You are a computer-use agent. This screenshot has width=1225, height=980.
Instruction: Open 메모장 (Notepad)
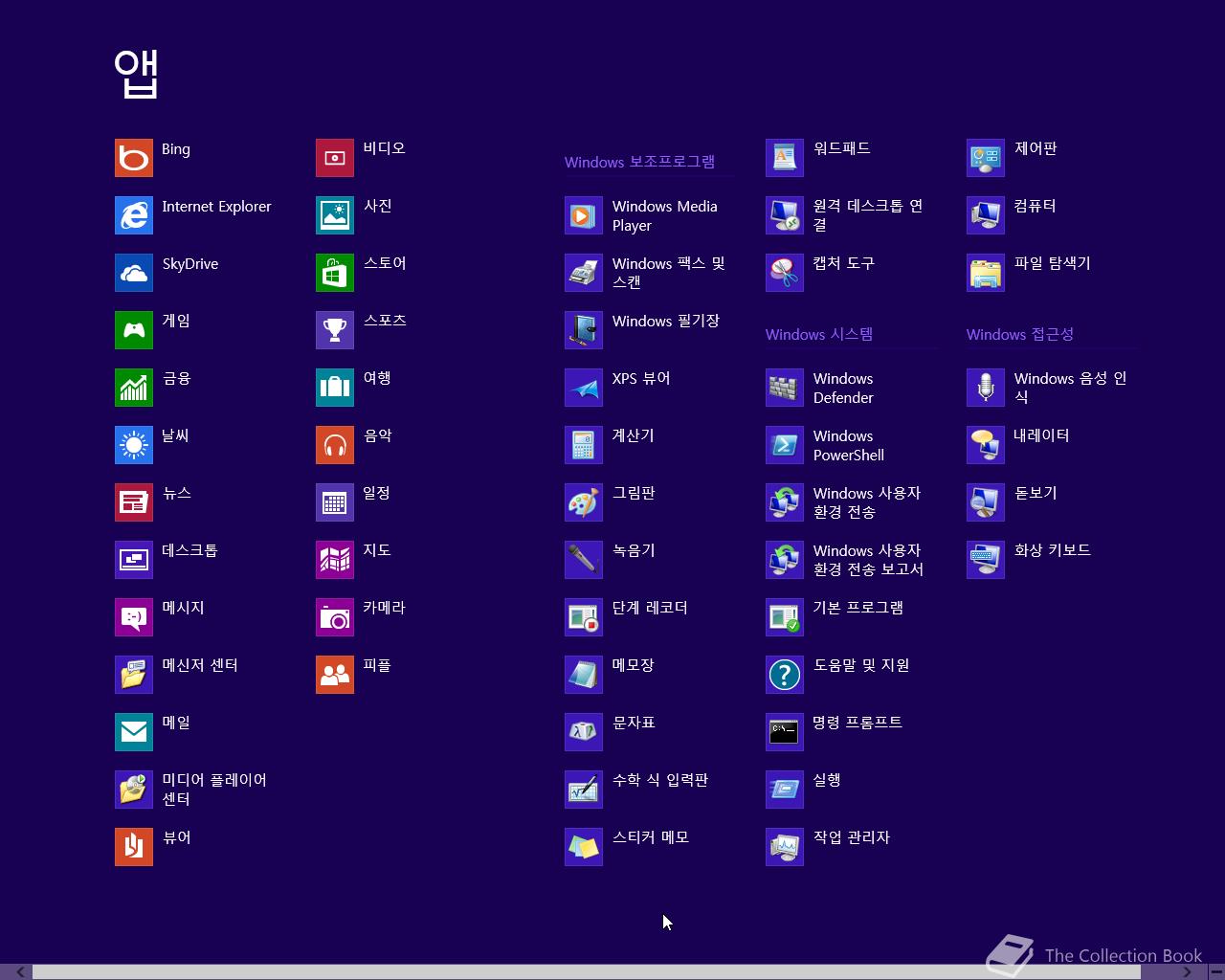coord(611,675)
